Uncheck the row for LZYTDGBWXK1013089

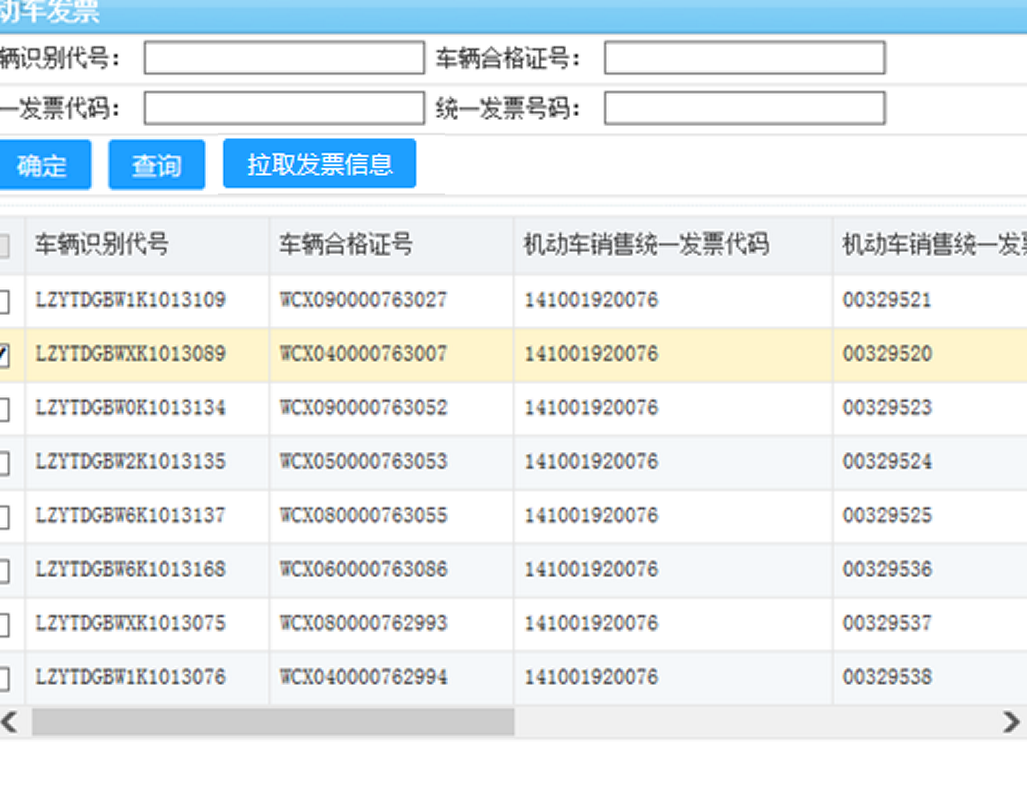[4, 355]
